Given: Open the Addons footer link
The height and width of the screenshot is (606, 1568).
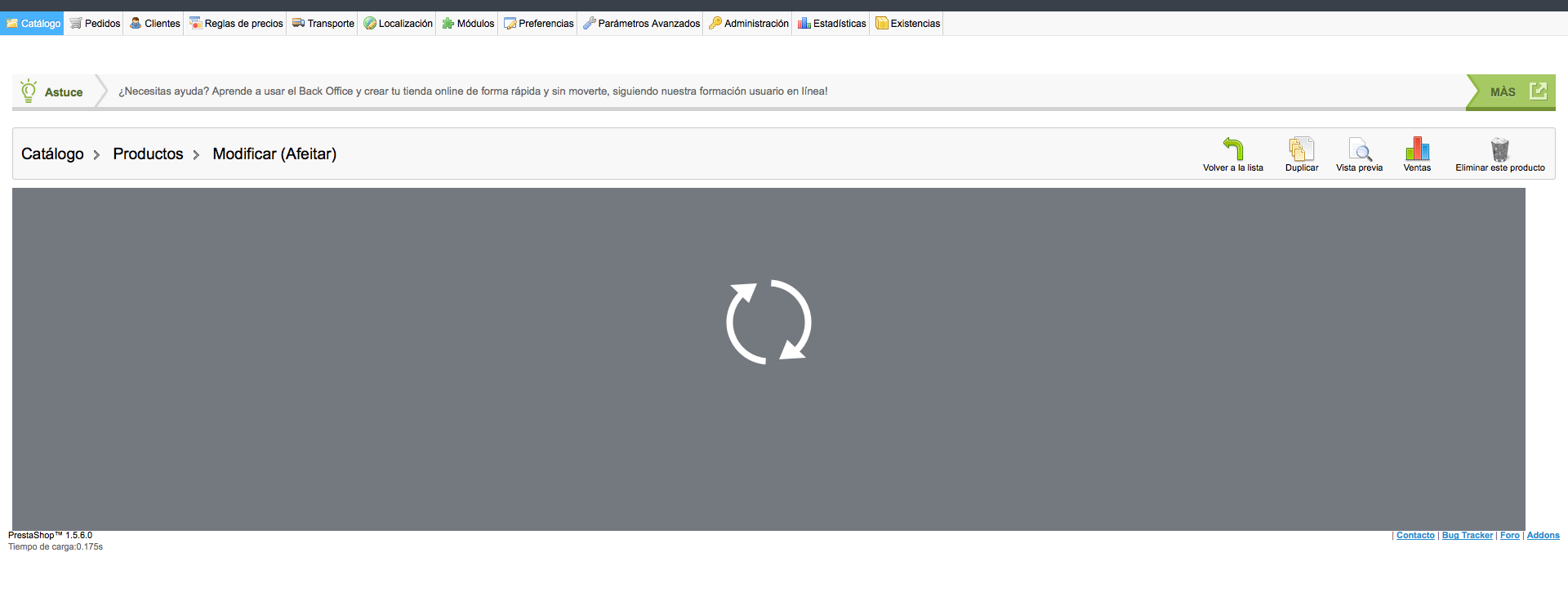Looking at the screenshot, I should 1543,536.
